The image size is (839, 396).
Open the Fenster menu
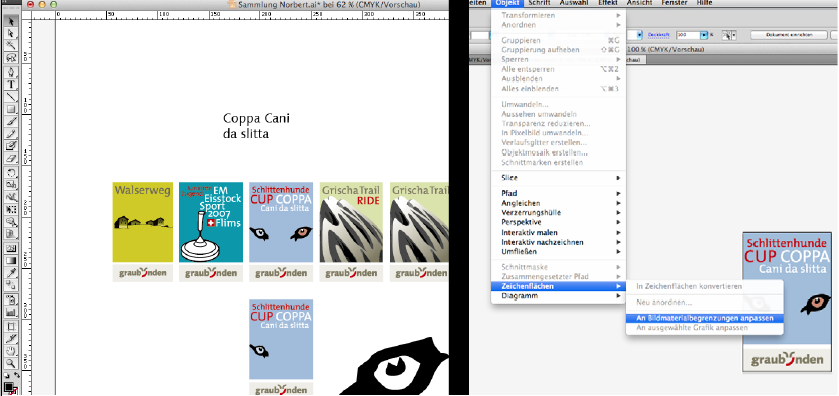674,3
